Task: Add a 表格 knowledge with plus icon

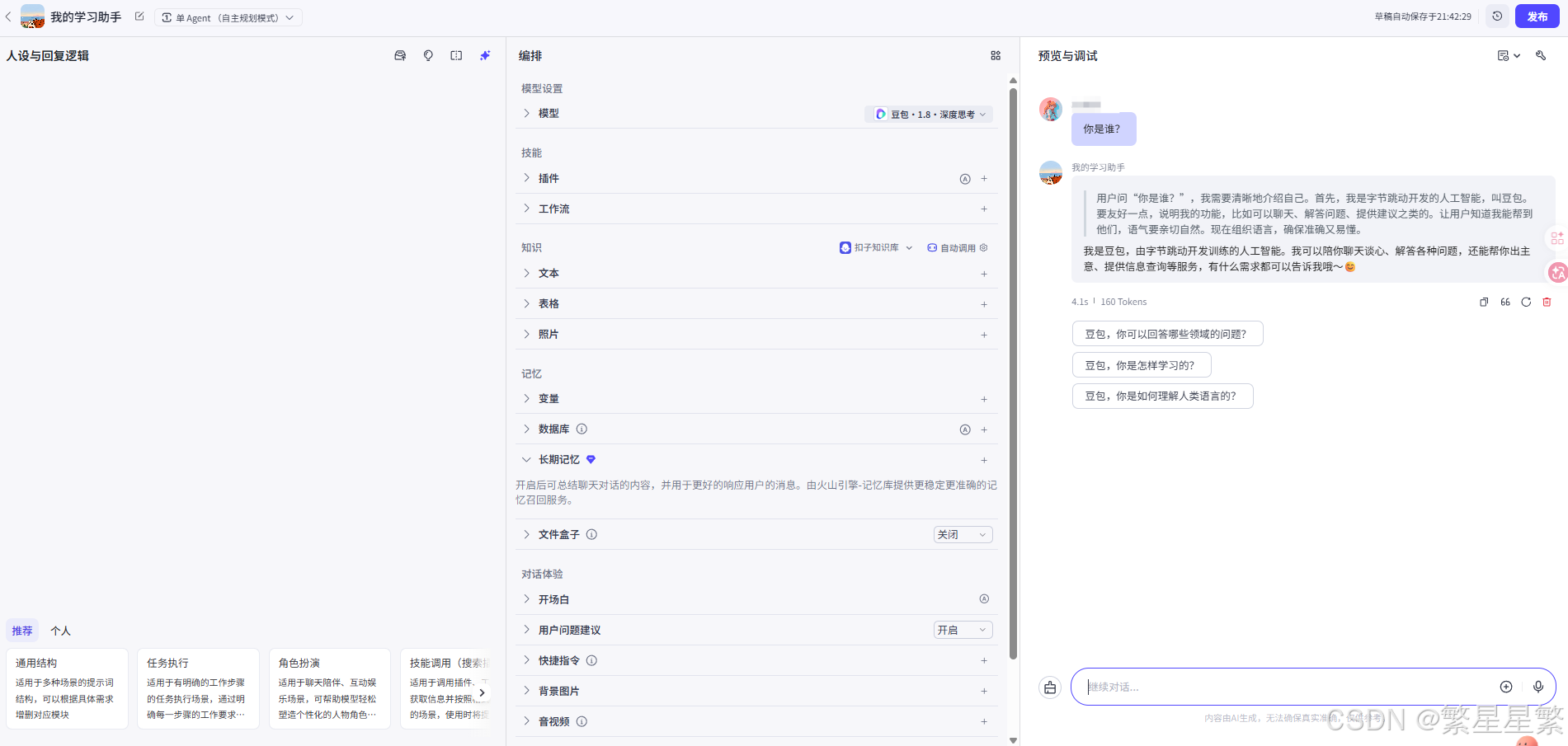Action: (x=984, y=304)
